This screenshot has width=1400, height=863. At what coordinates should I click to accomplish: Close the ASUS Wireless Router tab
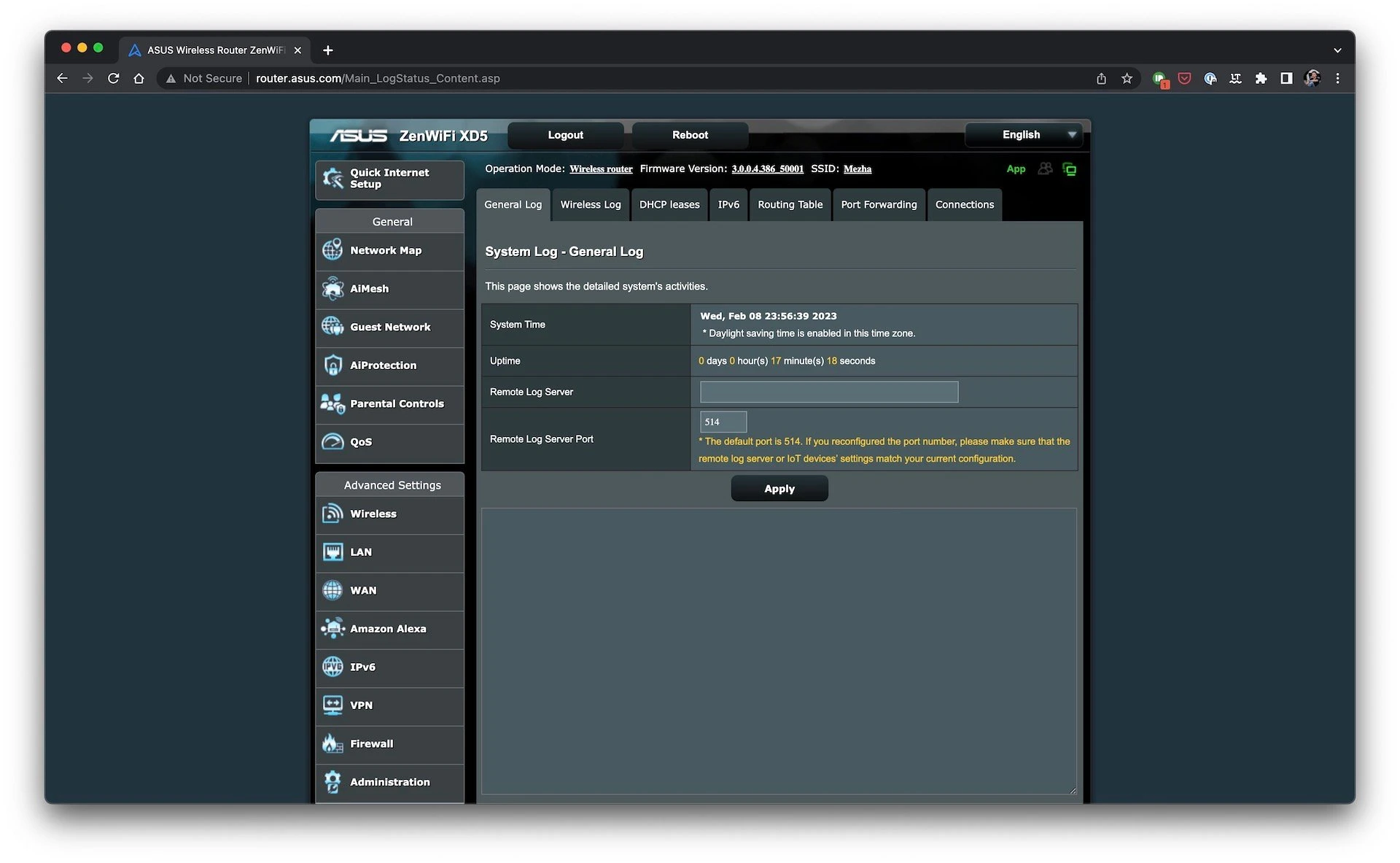coord(297,50)
